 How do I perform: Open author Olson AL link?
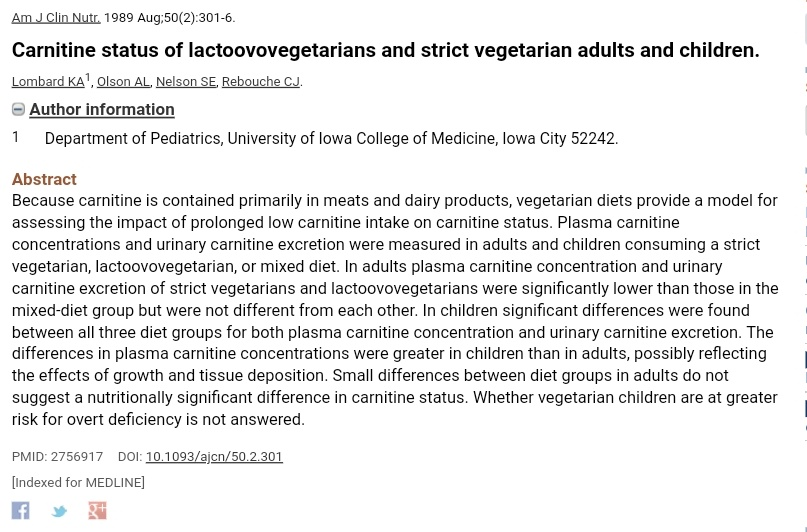[122, 81]
